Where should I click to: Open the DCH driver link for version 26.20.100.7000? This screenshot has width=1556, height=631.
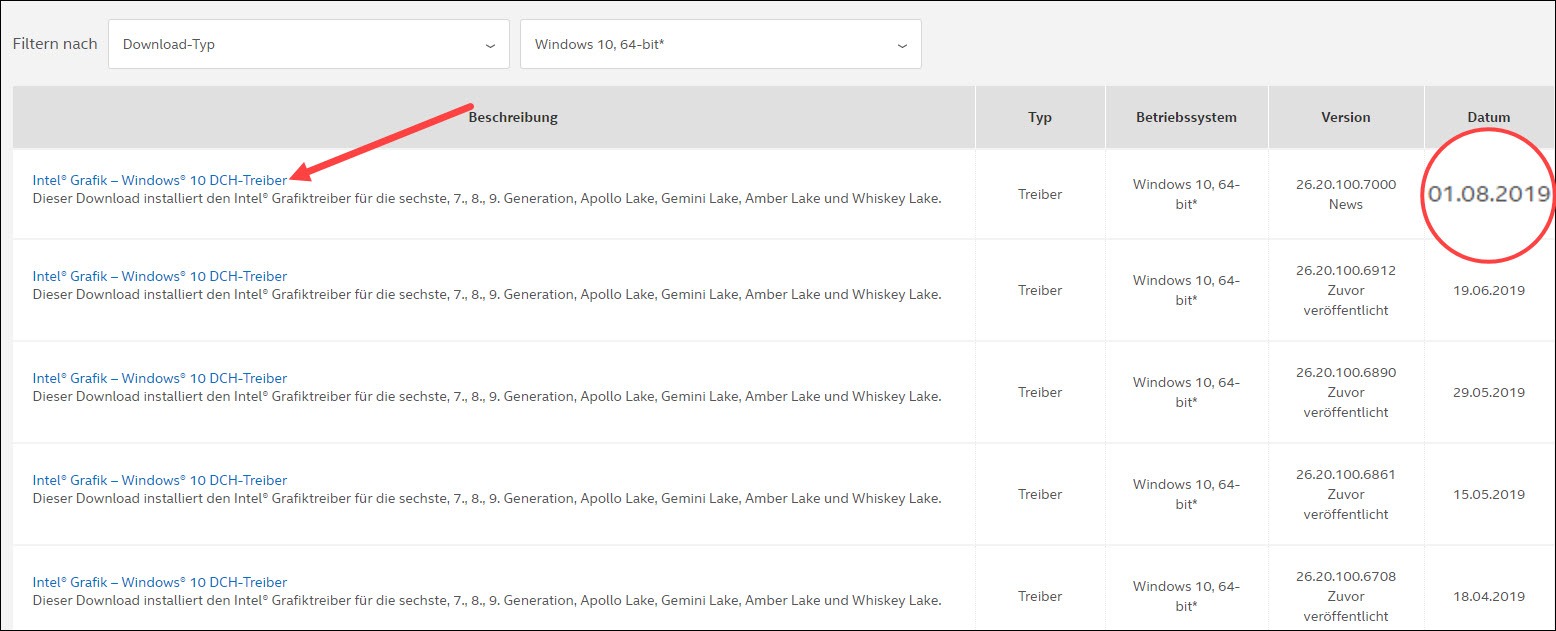160,180
